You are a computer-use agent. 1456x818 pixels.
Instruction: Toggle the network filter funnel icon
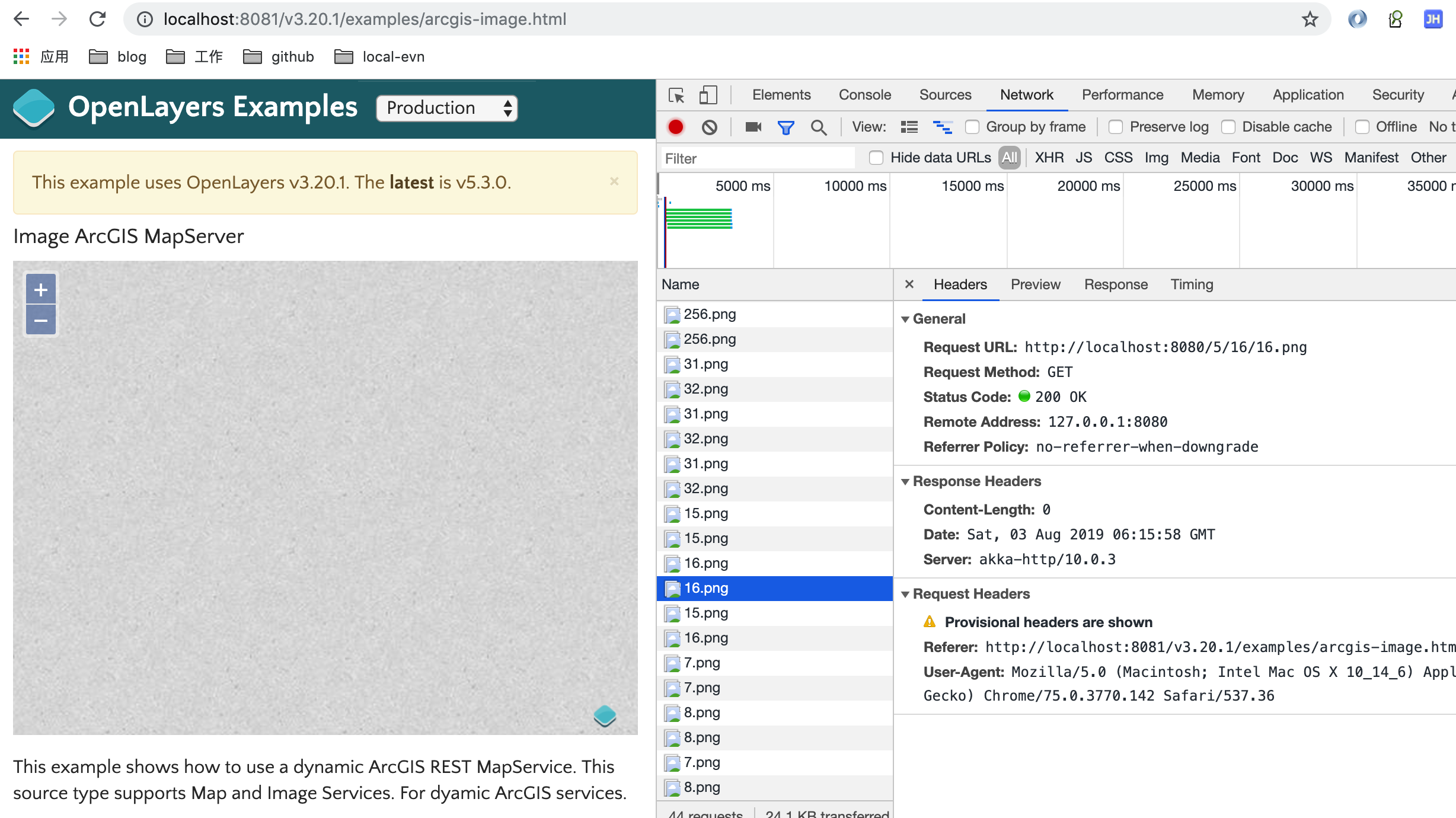(x=786, y=127)
